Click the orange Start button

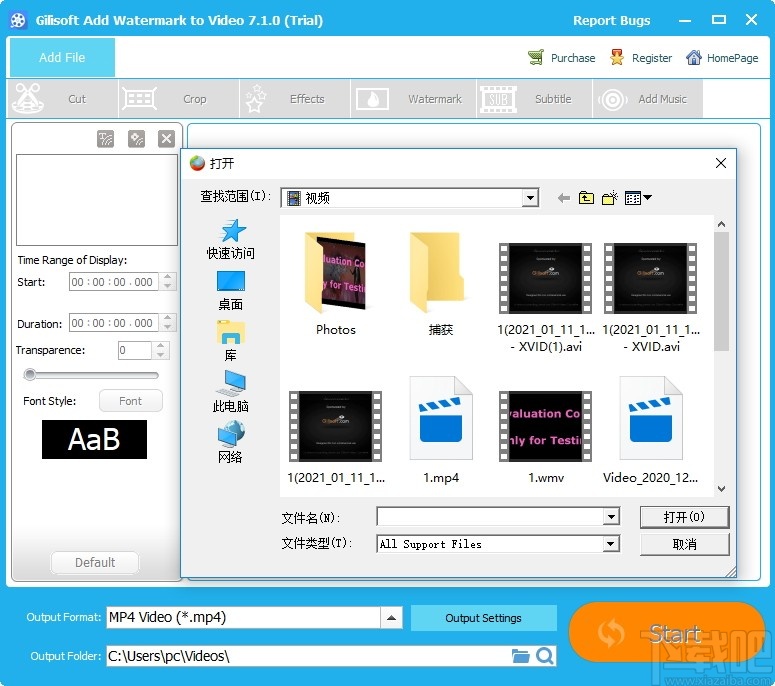667,632
